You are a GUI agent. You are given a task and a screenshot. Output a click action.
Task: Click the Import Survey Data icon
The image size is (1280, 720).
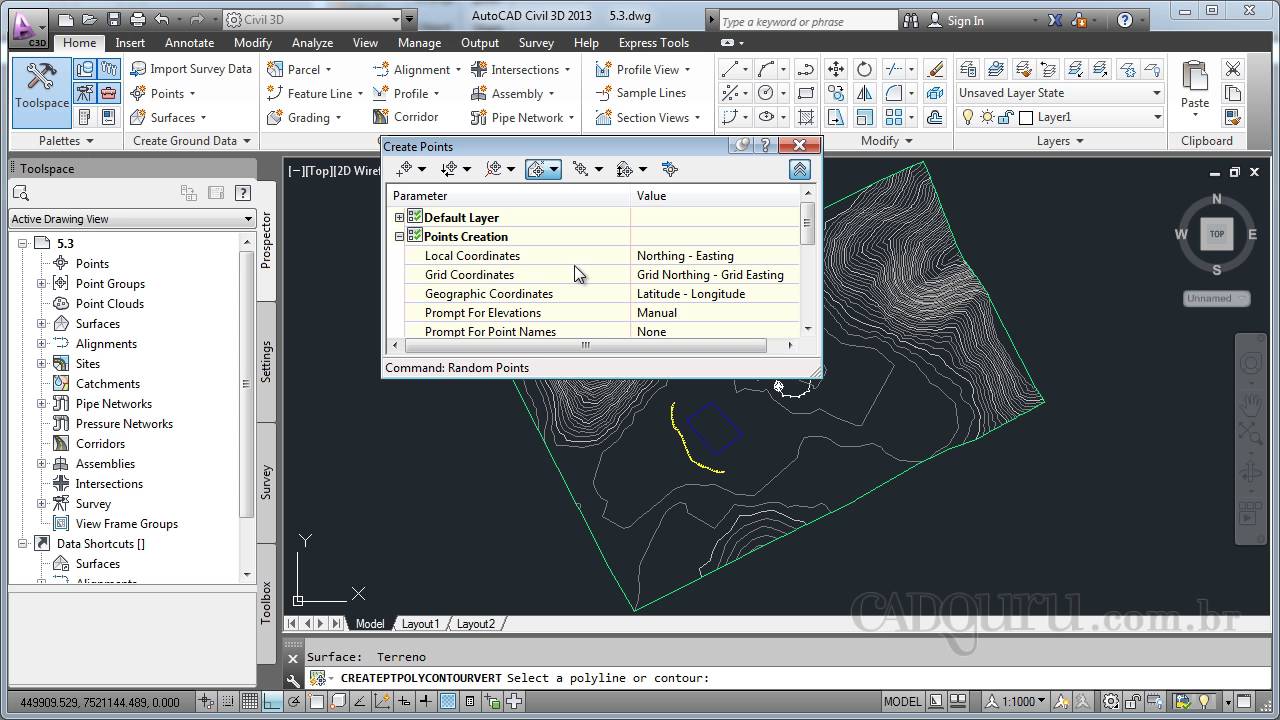click(138, 69)
